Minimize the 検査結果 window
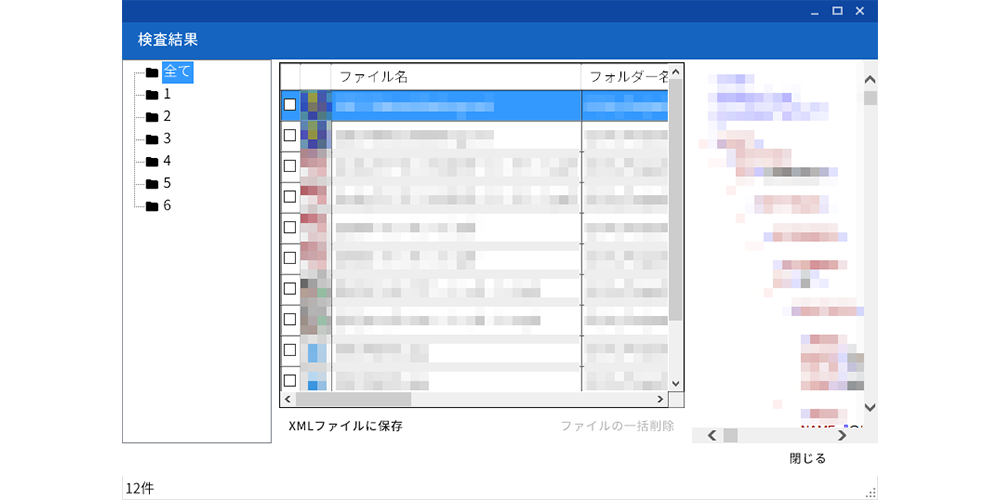Viewport: 1000px width, 500px height. (814, 11)
